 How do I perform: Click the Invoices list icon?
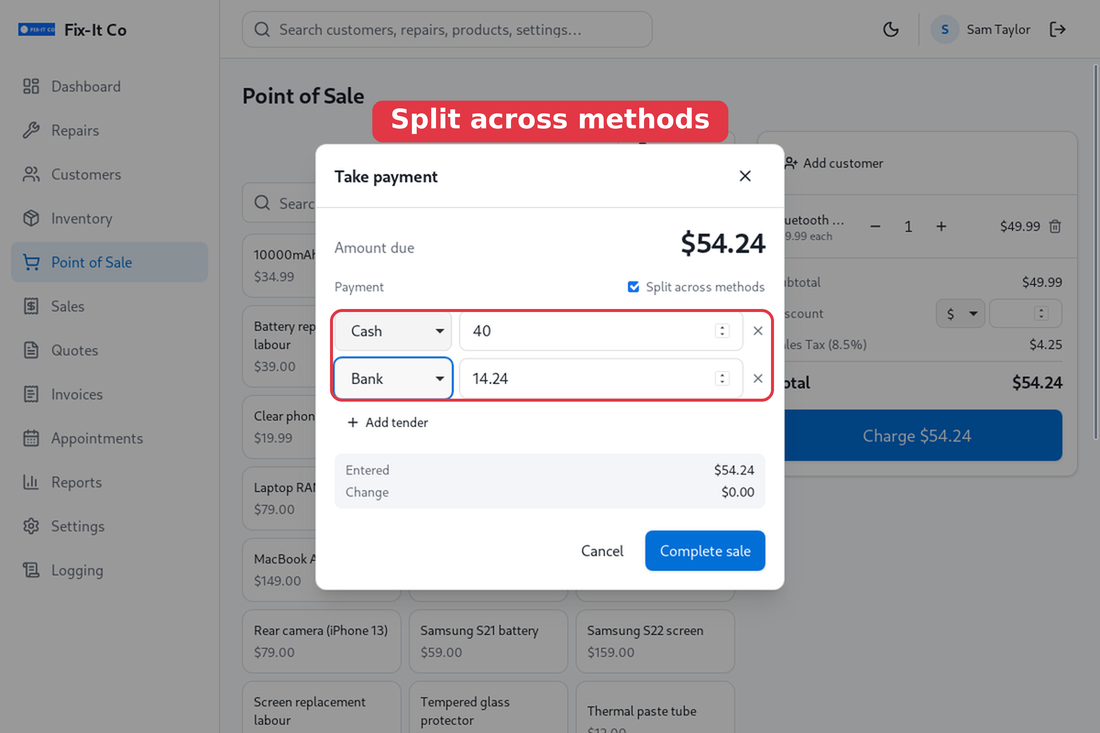pos(31,394)
